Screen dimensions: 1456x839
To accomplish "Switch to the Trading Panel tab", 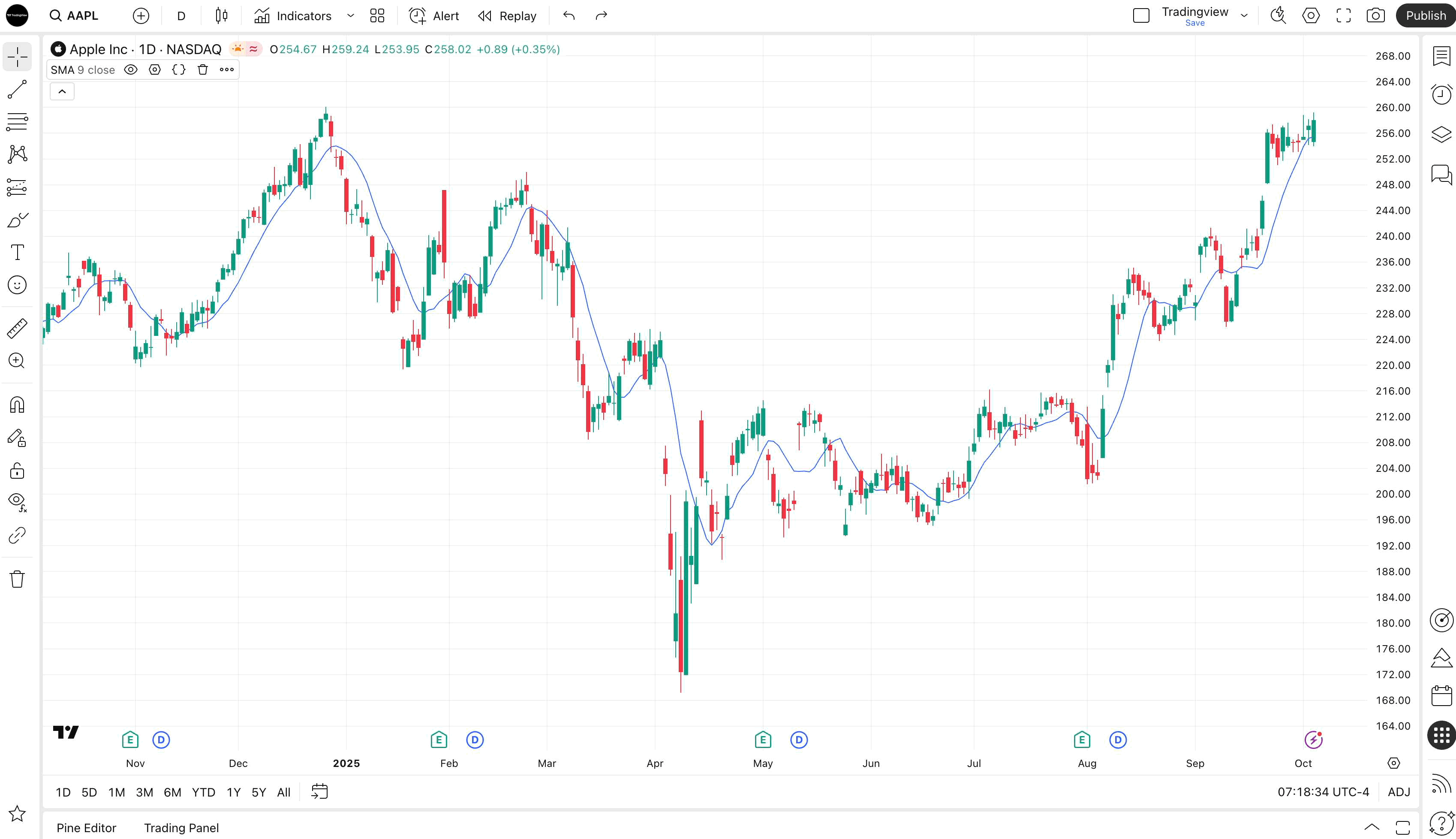I will coord(181,827).
